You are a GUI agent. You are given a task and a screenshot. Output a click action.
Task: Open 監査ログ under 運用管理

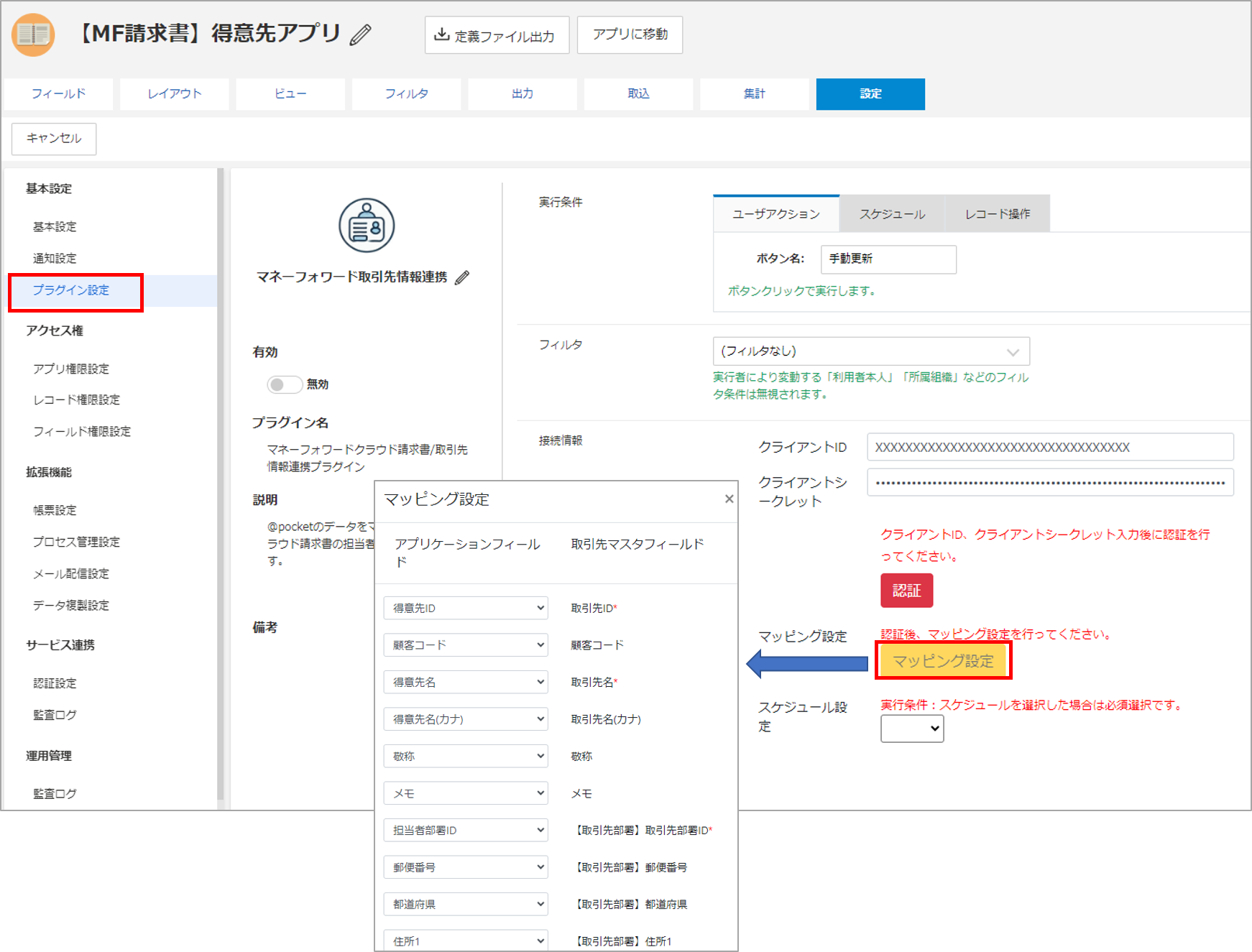[x=55, y=794]
